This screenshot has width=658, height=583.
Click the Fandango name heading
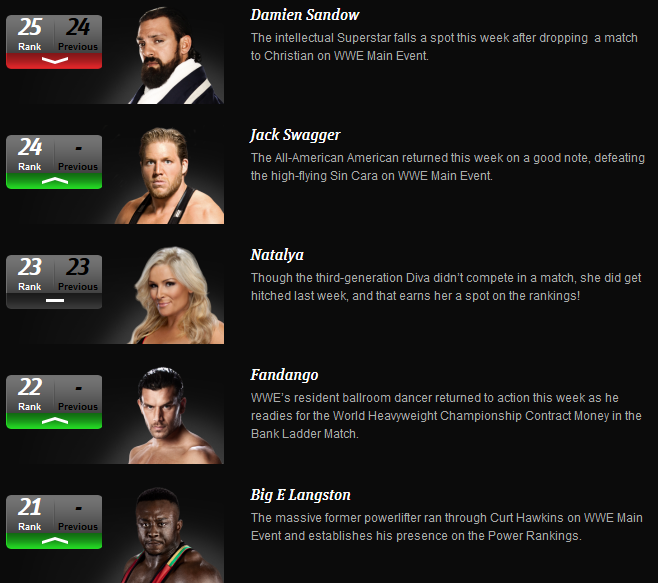click(x=284, y=375)
